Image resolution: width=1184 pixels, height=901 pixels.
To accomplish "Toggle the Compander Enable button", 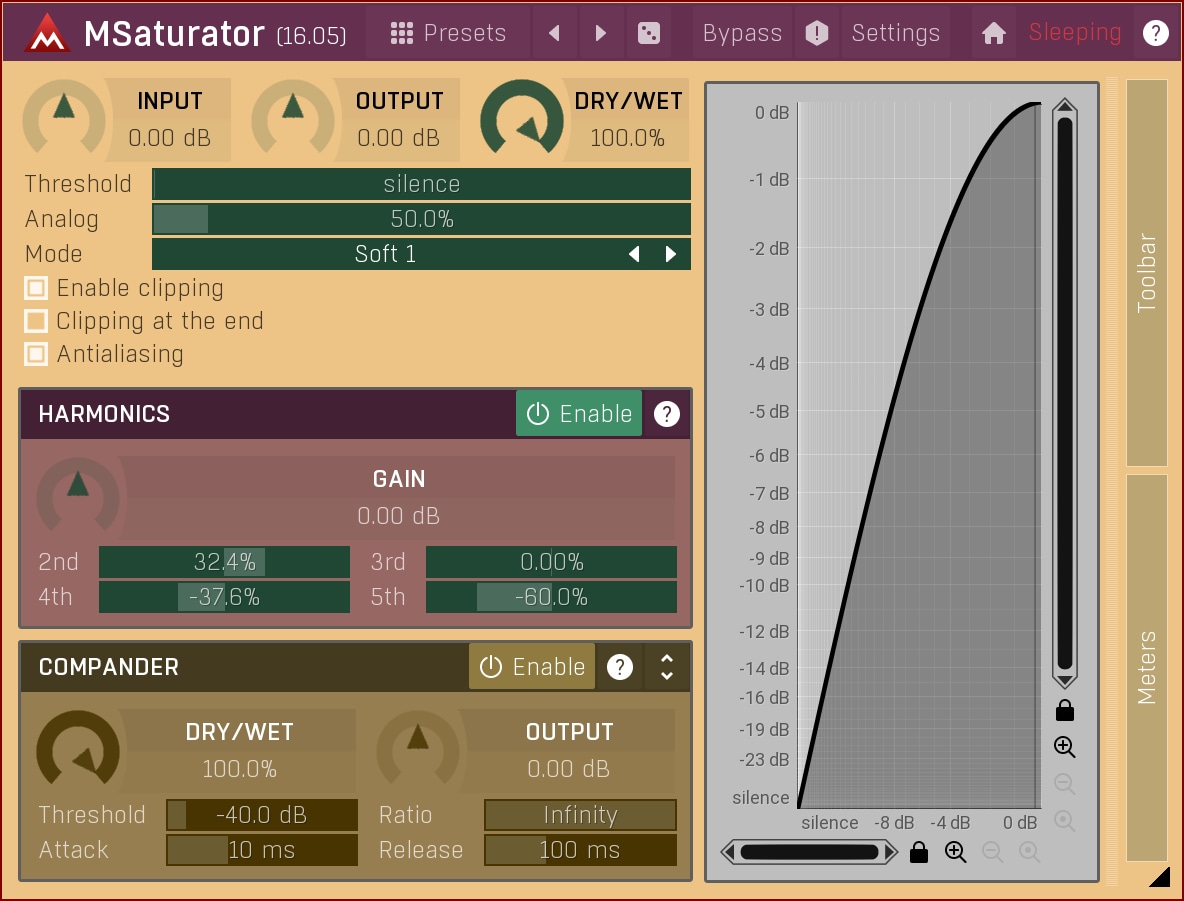I will click(x=532, y=667).
